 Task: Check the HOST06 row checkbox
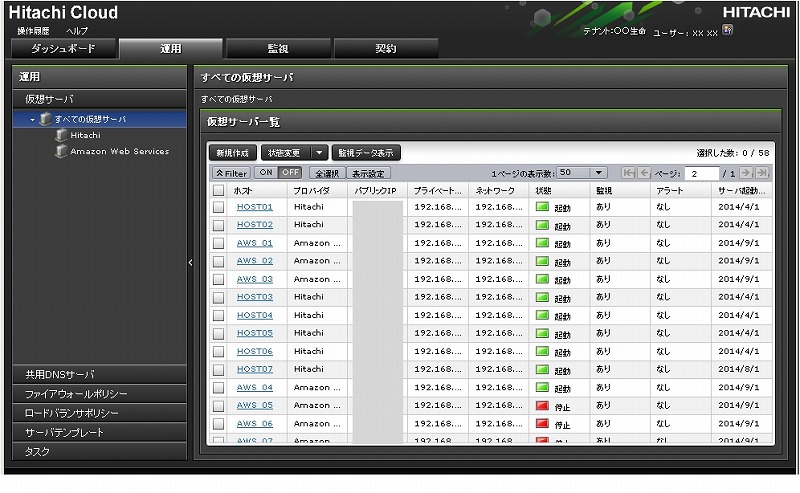point(218,352)
